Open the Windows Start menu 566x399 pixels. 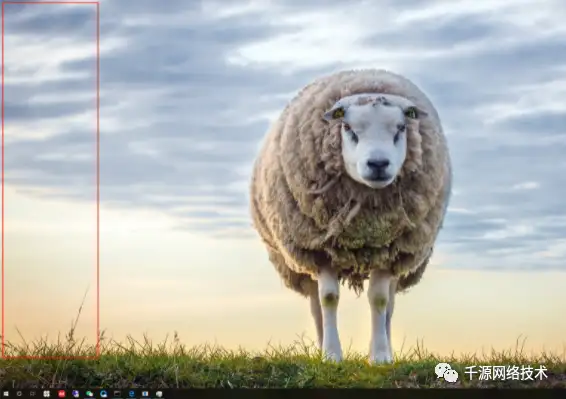6,394
